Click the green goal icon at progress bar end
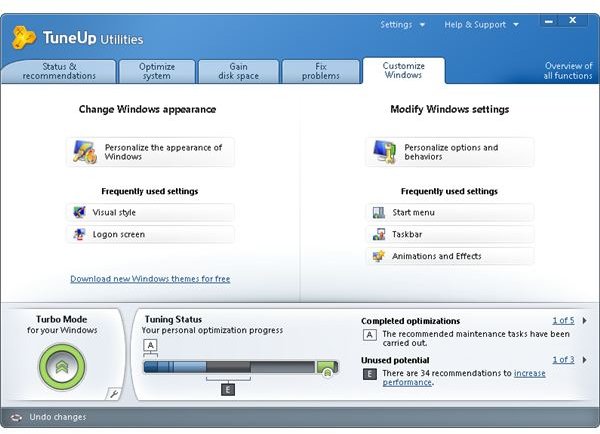The height and width of the screenshot is (434, 600). [x=327, y=369]
